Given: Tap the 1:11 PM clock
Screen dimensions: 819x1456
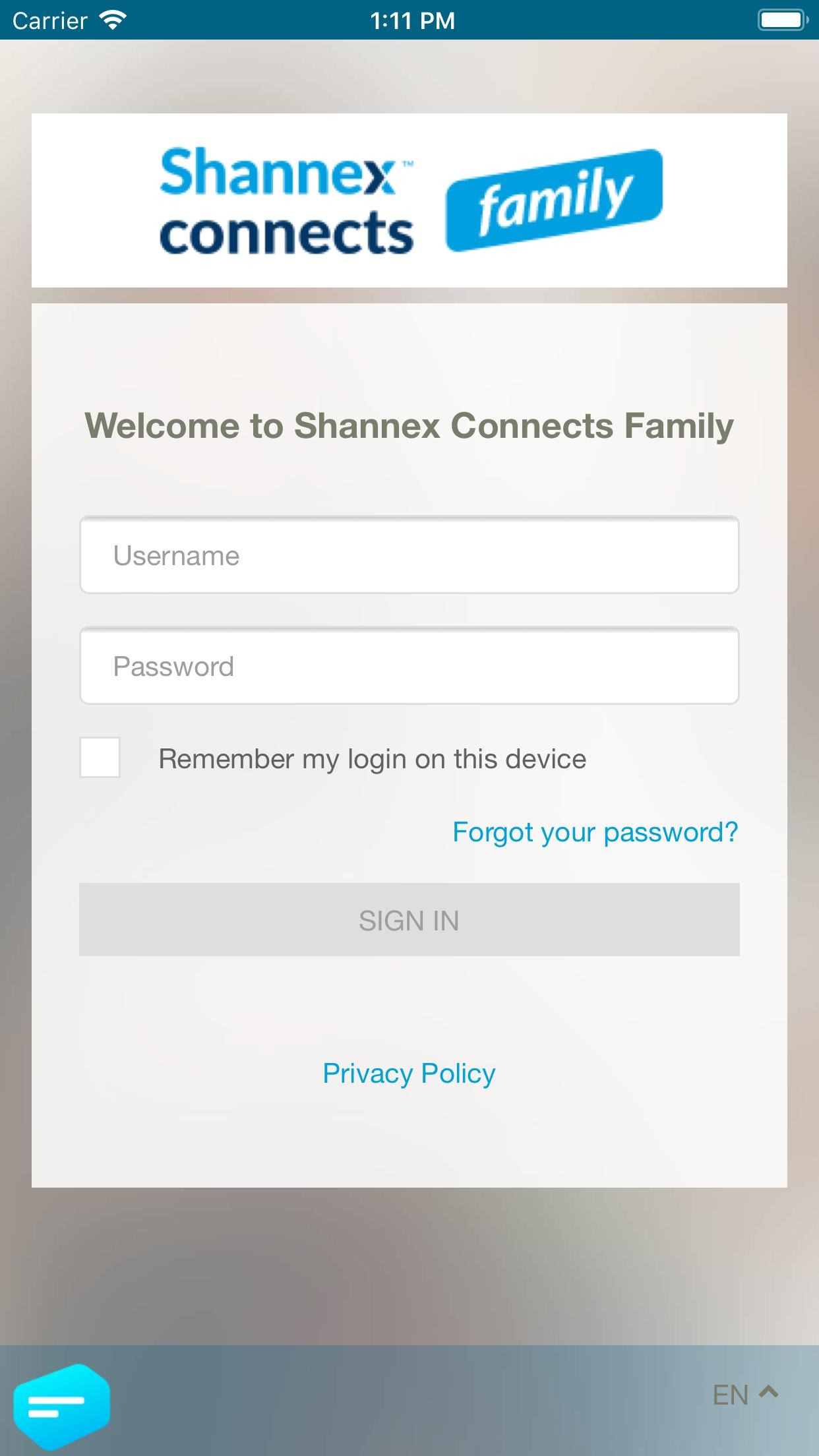Looking at the screenshot, I should pyautogui.click(x=413, y=21).
